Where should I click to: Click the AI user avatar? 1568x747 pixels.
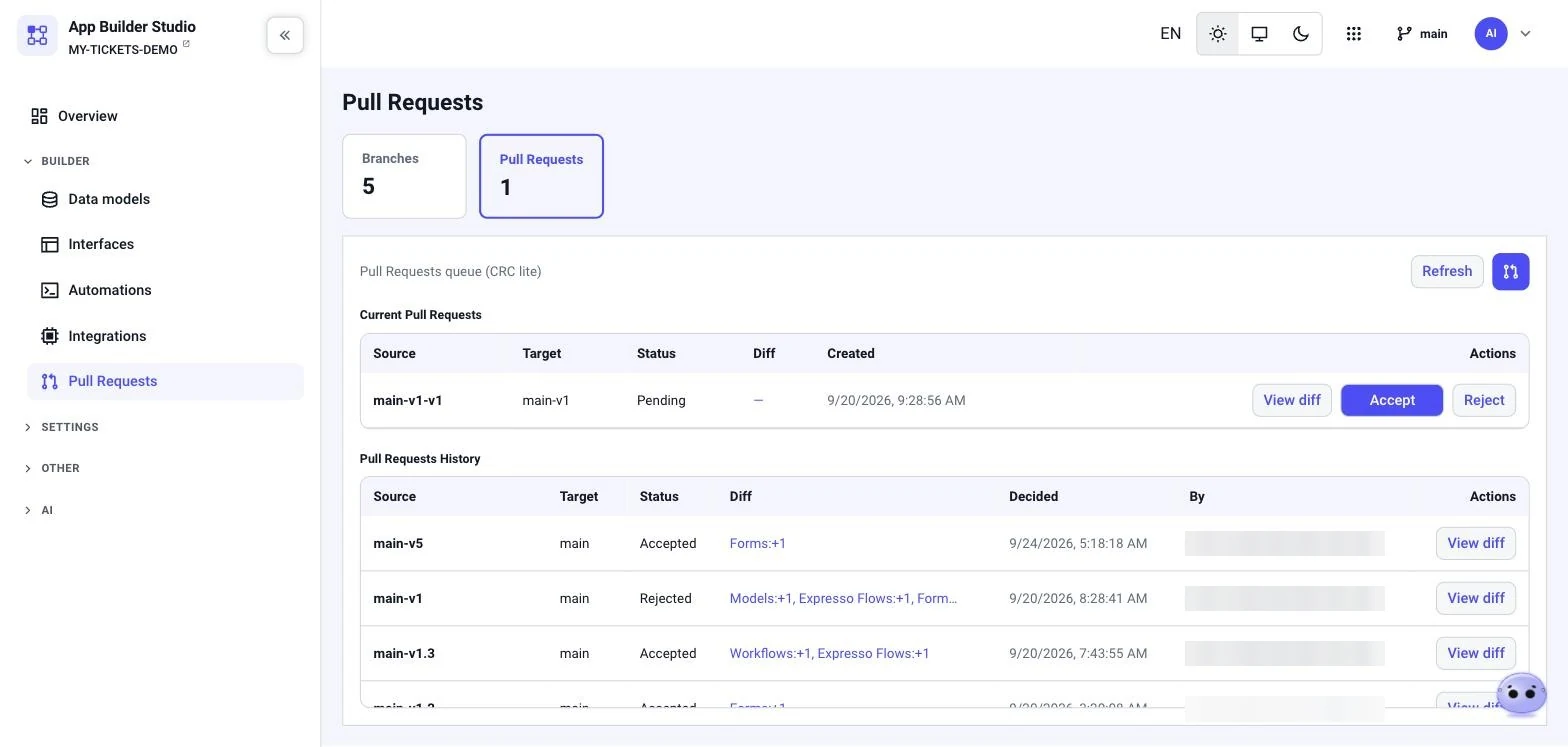(1490, 34)
